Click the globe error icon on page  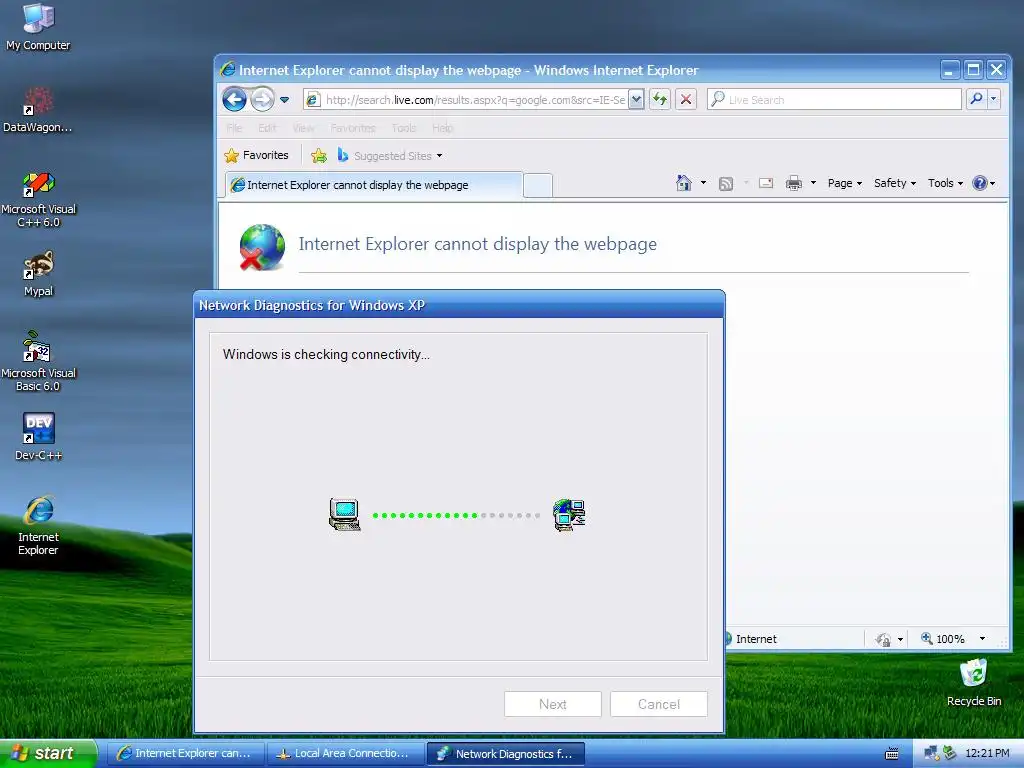coord(261,247)
